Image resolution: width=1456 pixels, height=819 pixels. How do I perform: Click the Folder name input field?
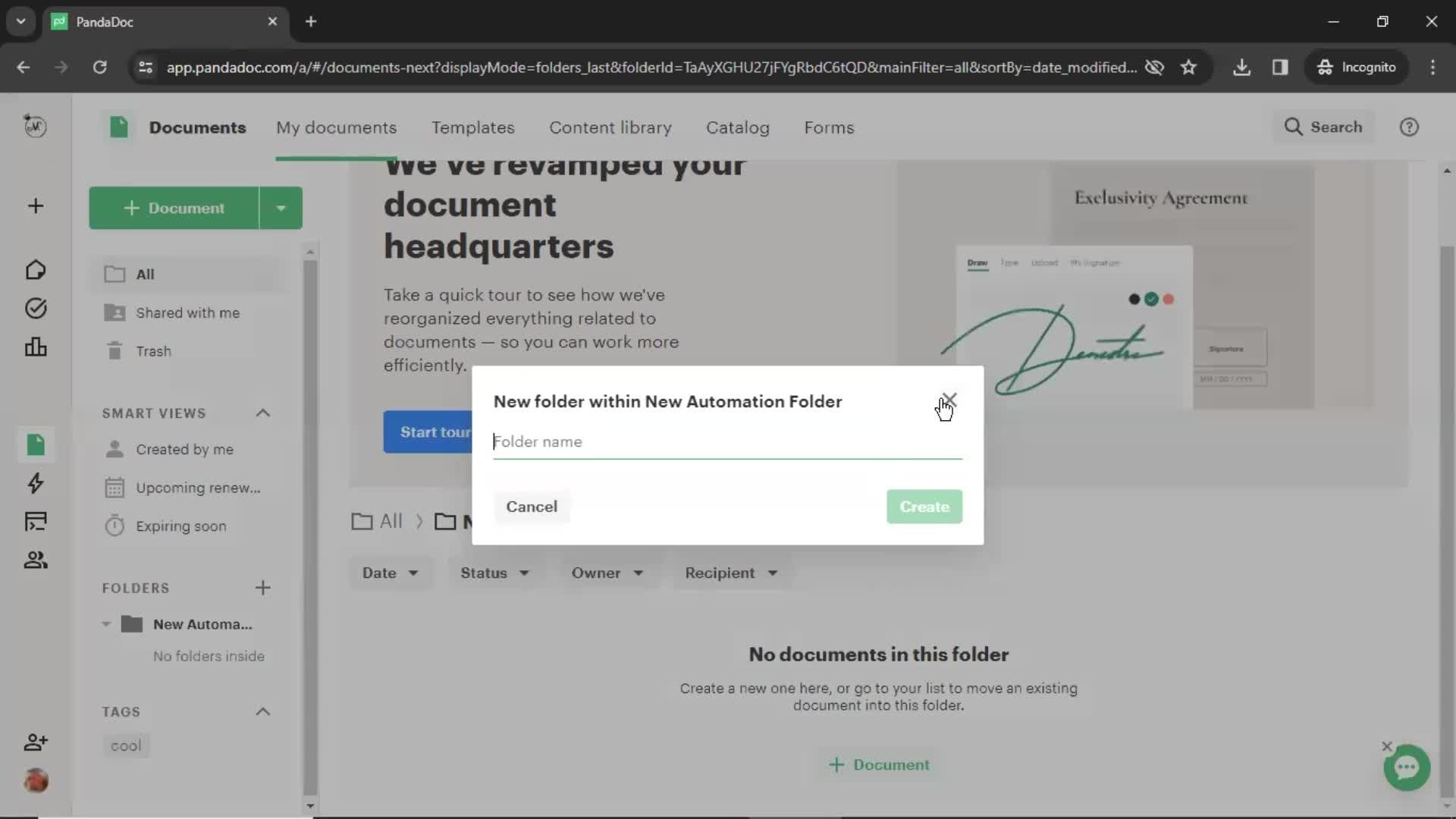(727, 441)
